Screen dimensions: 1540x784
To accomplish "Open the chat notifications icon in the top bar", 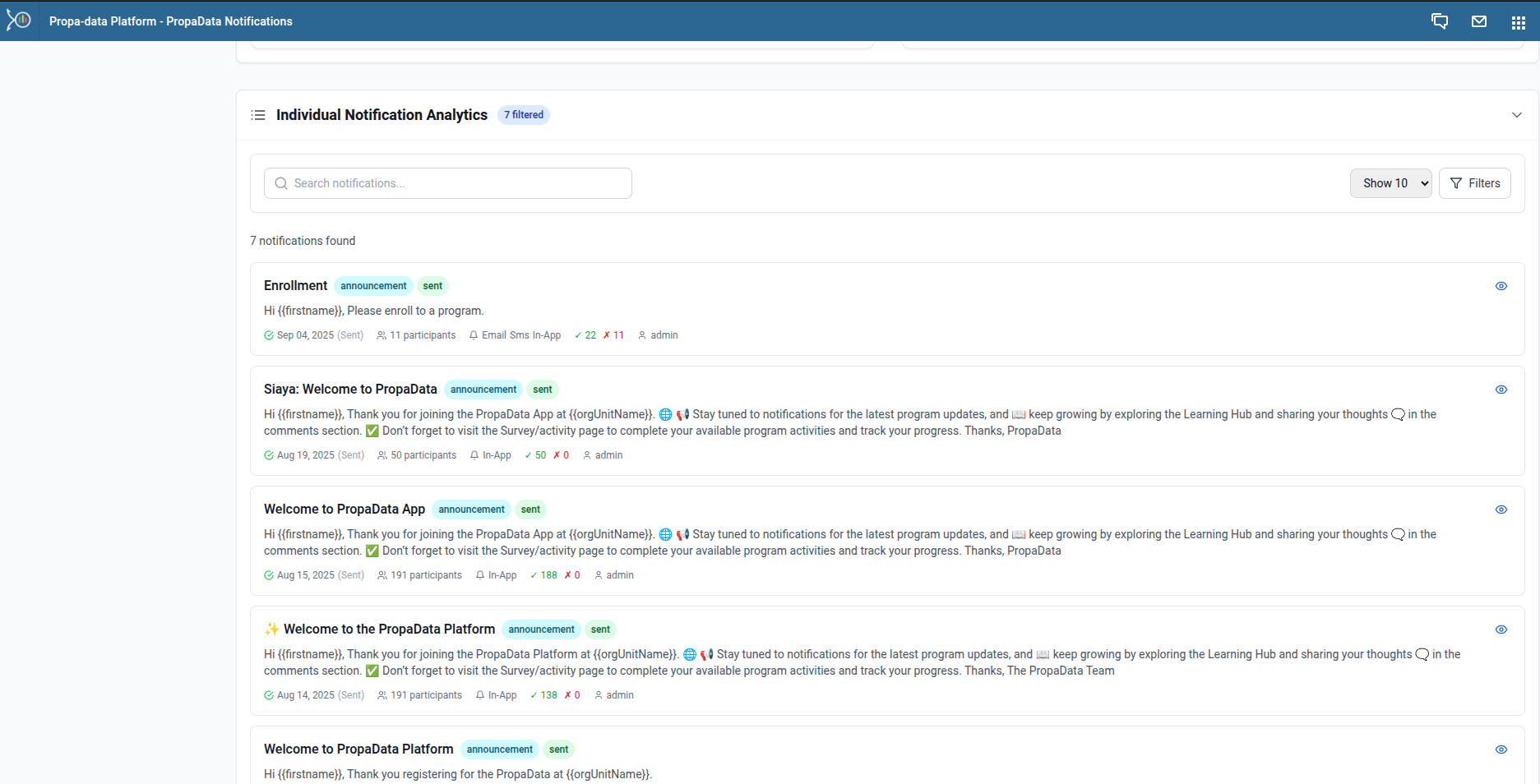I will click(x=1440, y=21).
